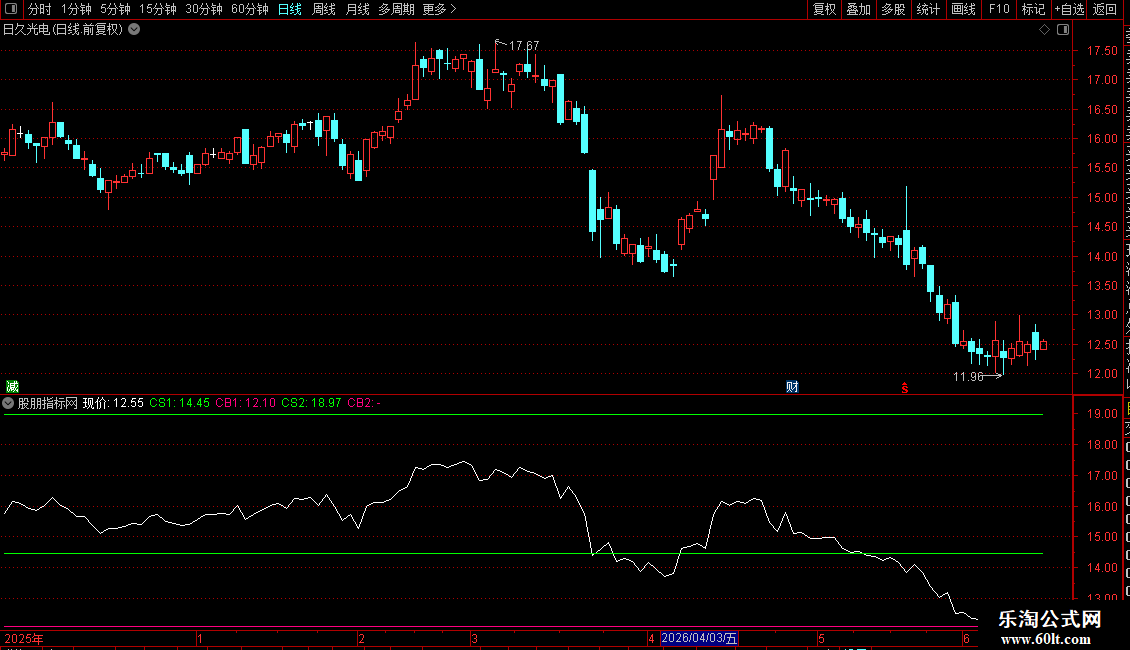Click the 返回 back button
The width and height of the screenshot is (1130, 650).
coord(1104,9)
